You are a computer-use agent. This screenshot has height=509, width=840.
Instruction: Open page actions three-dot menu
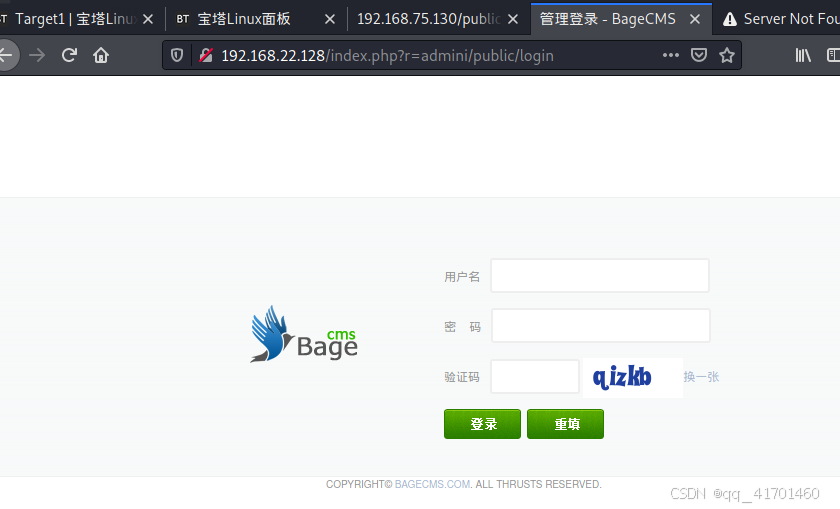click(x=671, y=55)
